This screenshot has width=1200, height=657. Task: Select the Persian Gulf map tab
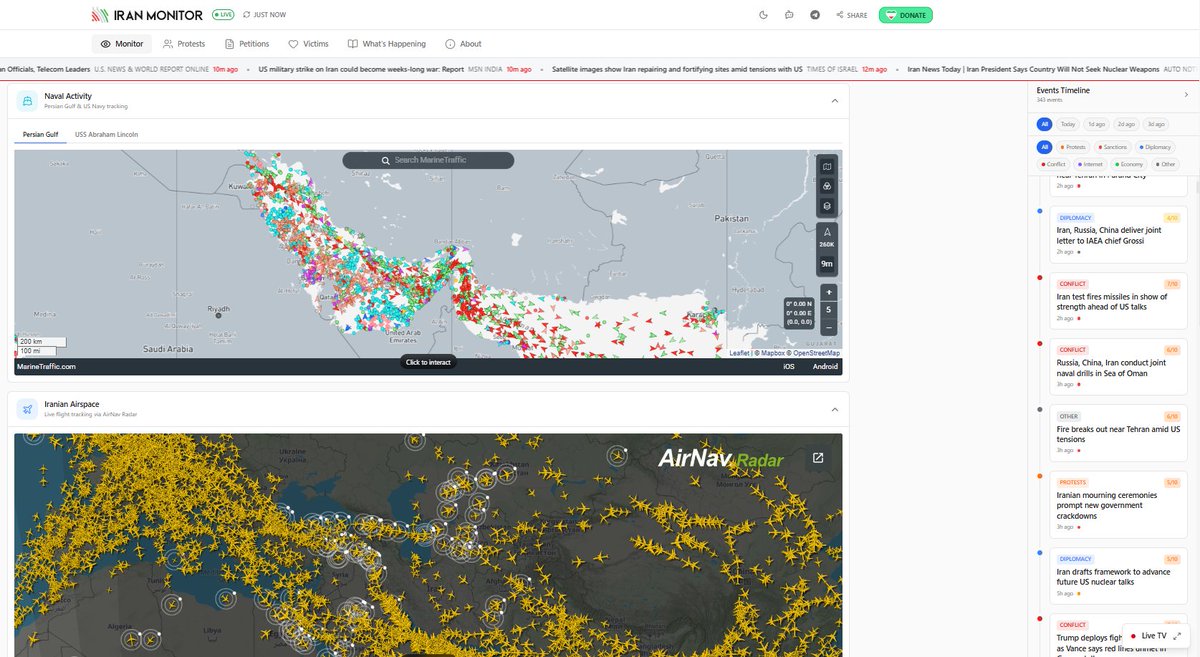click(x=40, y=133)
